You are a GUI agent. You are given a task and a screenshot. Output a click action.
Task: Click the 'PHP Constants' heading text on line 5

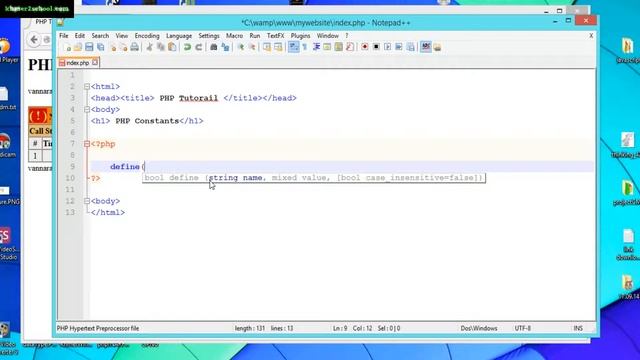pos(147,121)
